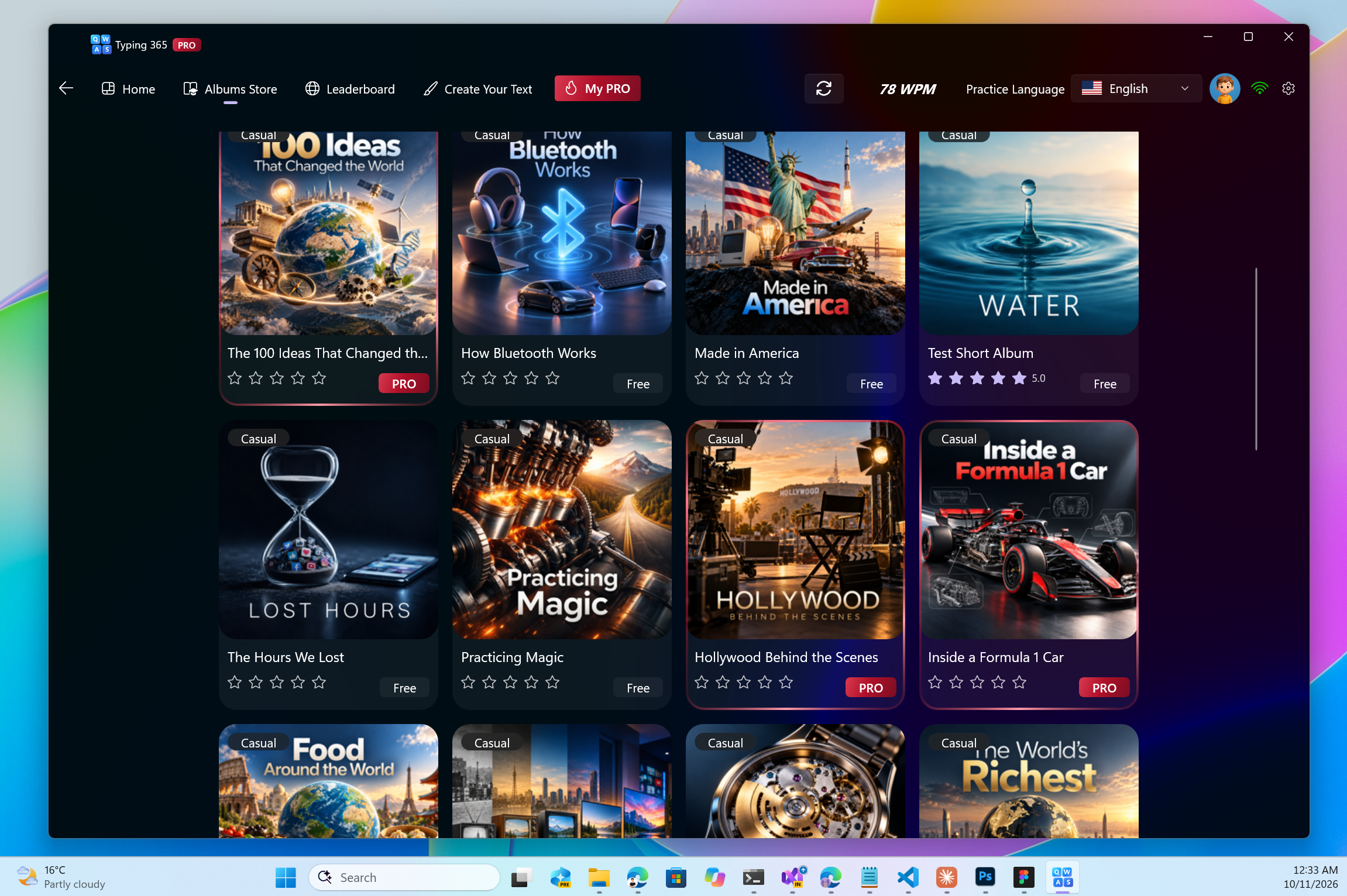The width and height of the screenshot is (1347, 896).
Task: Click the Windows taskbar Search field
Action: (404, 877)
